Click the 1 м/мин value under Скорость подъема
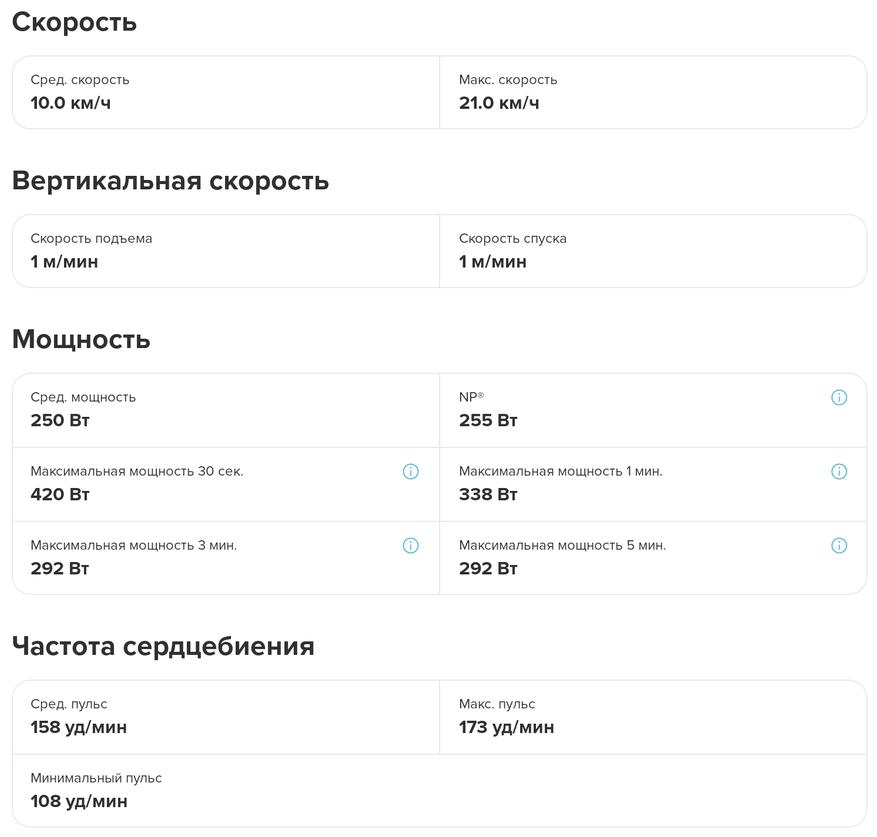The height and width of the screenshot is (837, 877). (x=64, y=262)
